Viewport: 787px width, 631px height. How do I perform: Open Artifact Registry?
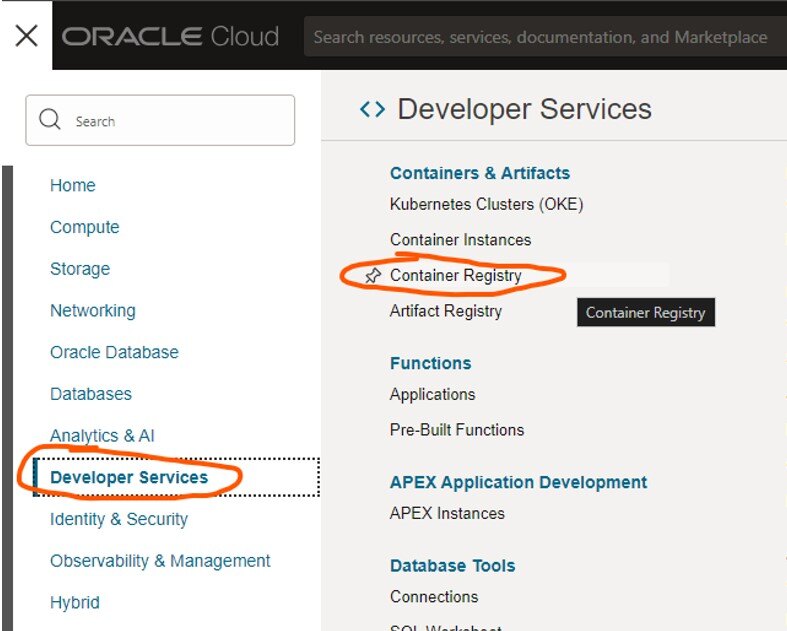[446, 311]
